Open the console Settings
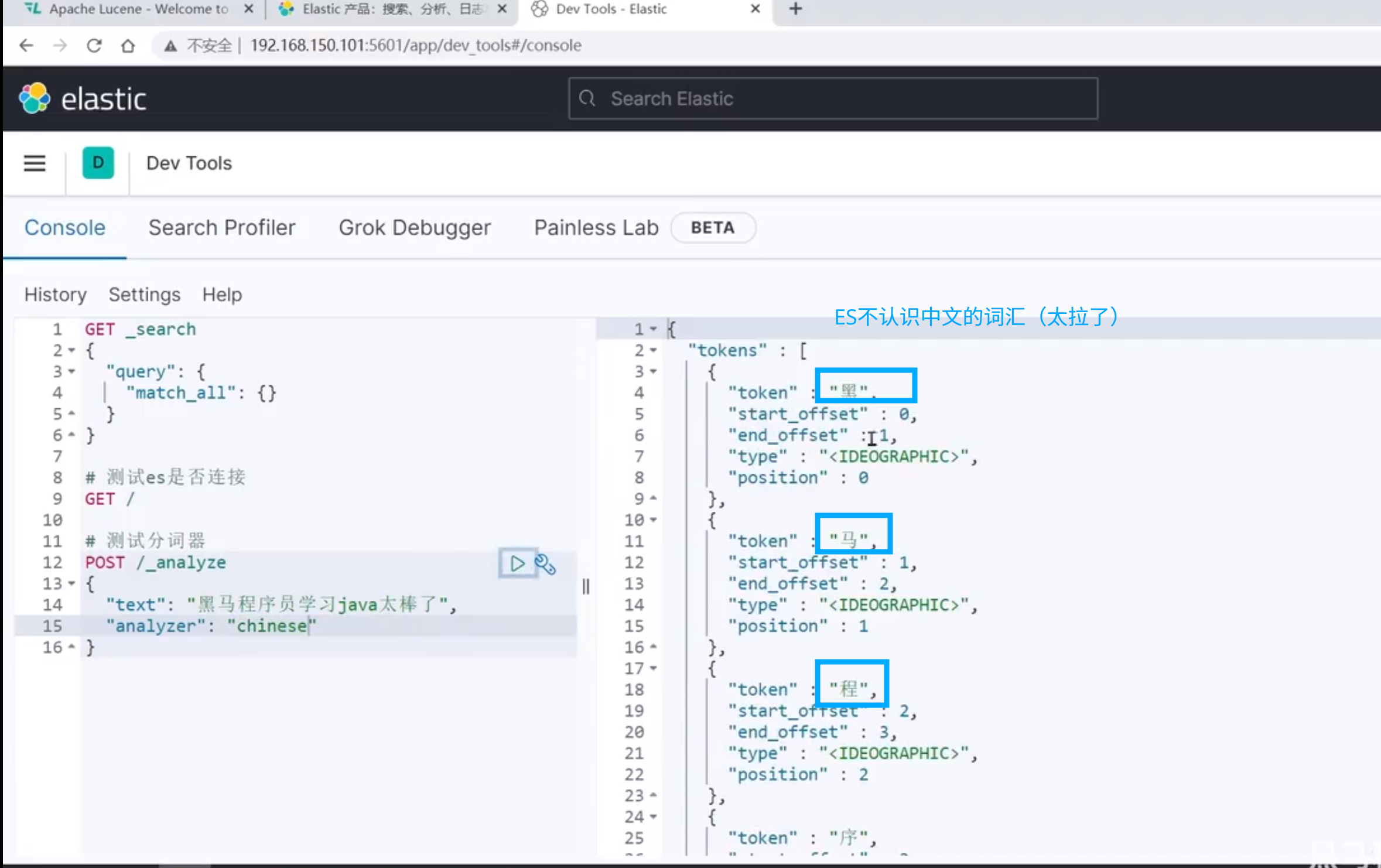 click(144, 295)
